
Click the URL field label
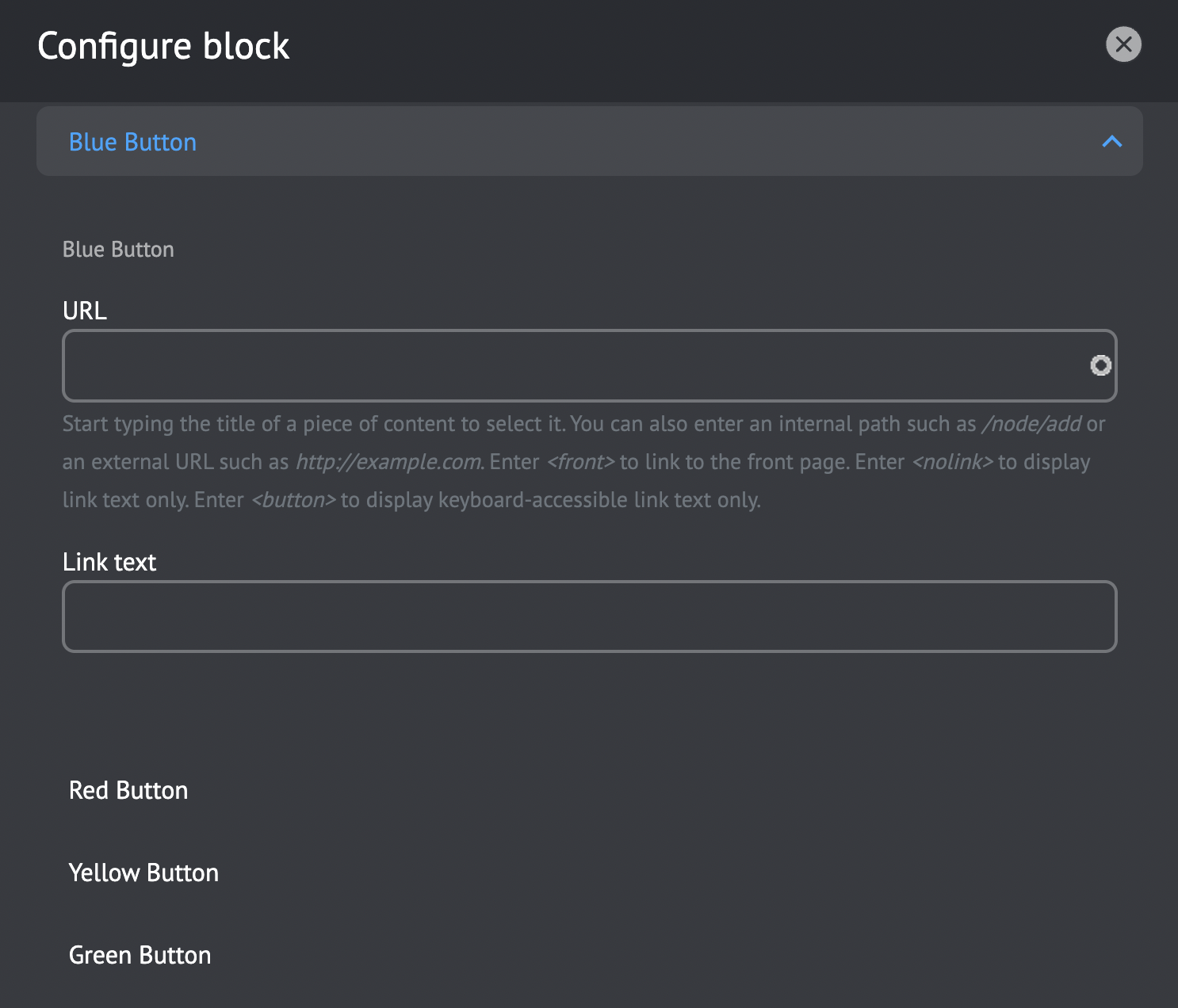(84, 310)
